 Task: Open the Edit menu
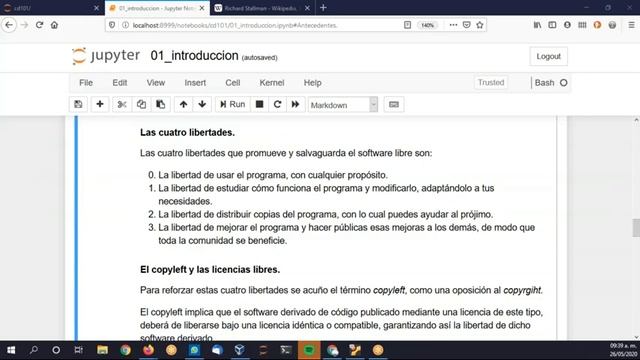pyautogui.click(x=120, y=83)
